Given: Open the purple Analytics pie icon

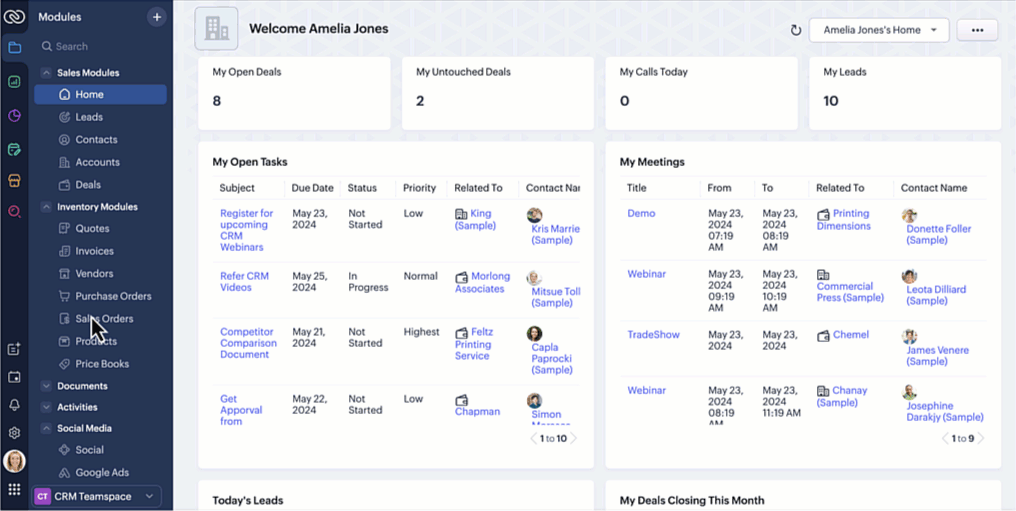Looking at the screenshot, I should 14,116.
